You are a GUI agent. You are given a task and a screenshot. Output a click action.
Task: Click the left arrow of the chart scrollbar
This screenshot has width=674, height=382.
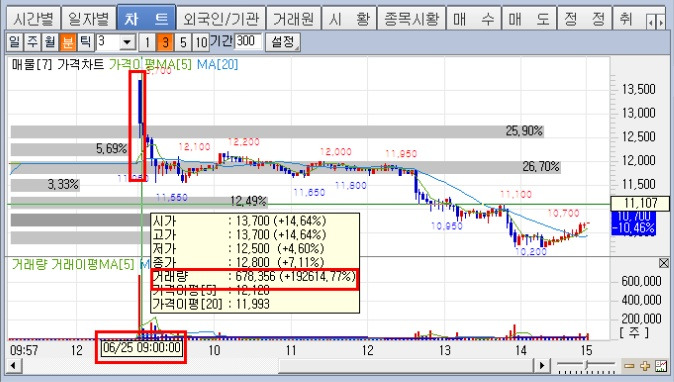click(x=13, y=366)
